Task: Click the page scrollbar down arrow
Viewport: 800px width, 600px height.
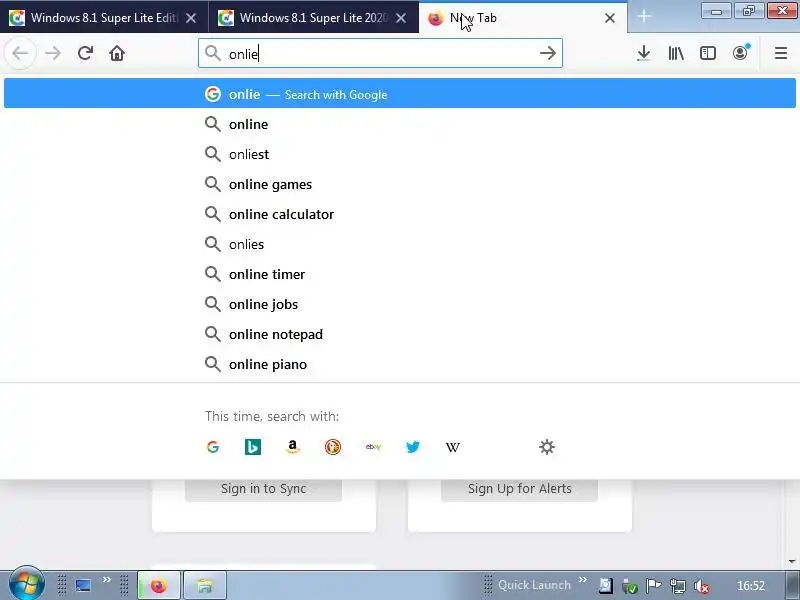Action: (792, 562)
